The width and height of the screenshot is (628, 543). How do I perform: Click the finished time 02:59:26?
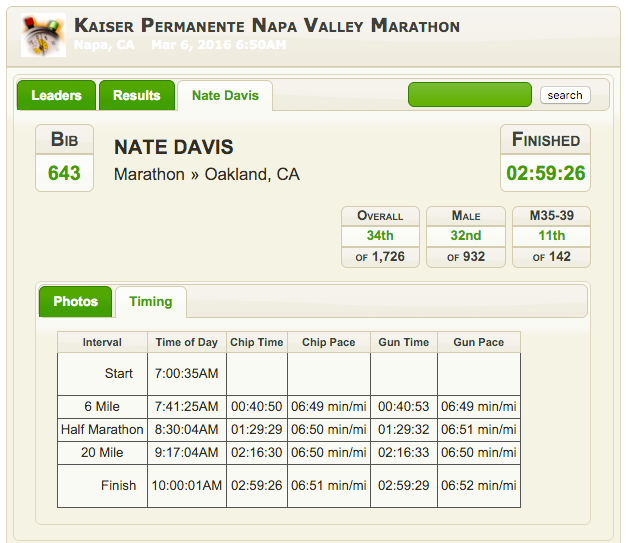(x=545, y=173)
